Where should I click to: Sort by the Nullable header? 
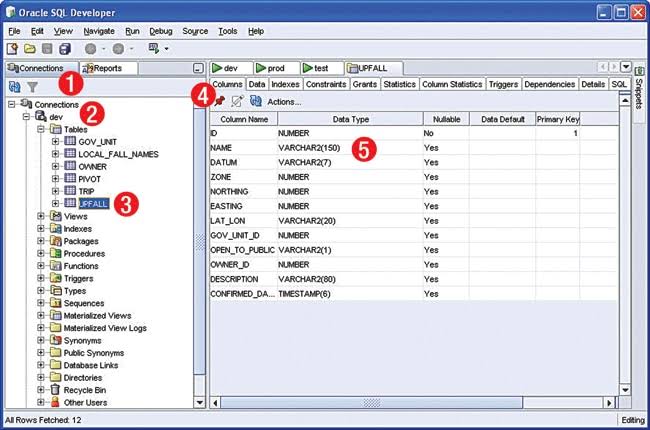click(446, 119)
